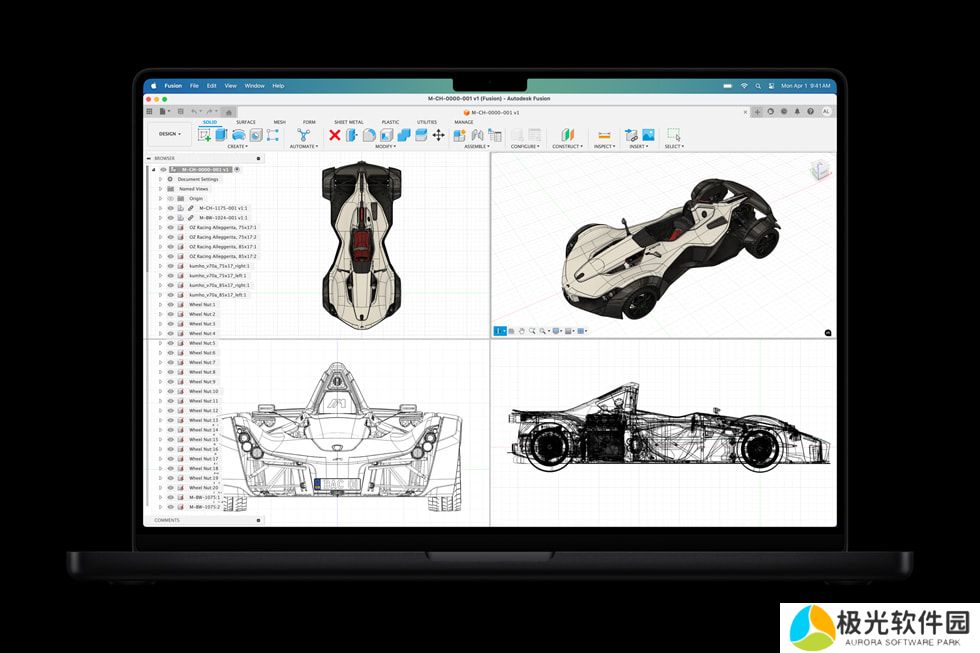980x653 pixels.
Task: Click the Measure ruler icon under Inspect
Action: coord(604,135)
